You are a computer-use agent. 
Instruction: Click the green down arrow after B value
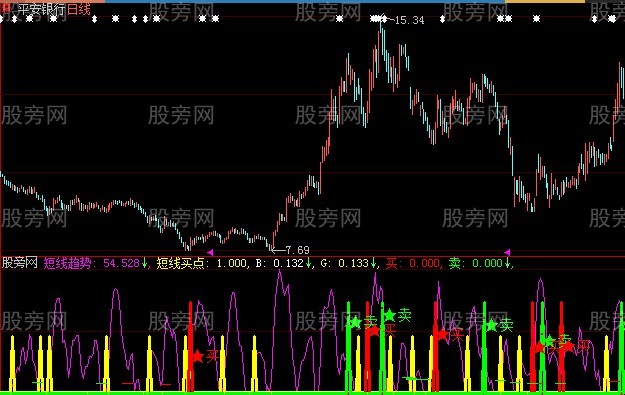308,263
